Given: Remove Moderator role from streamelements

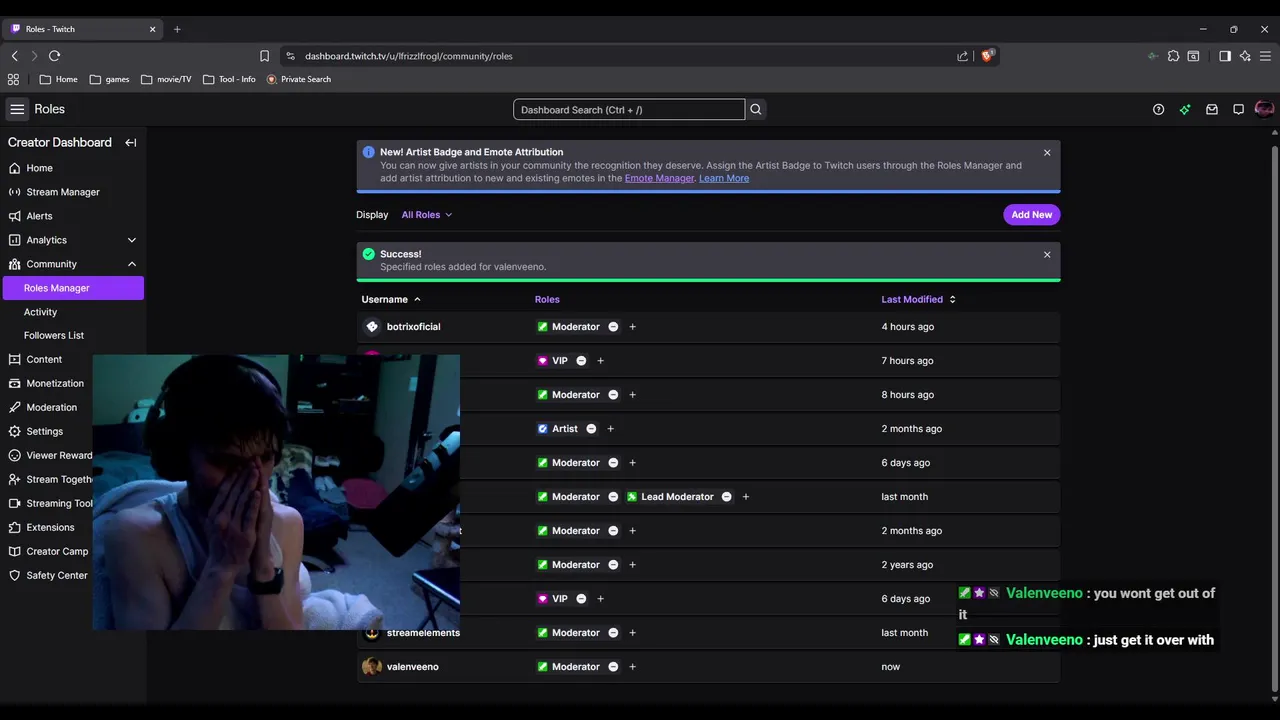Looking at the screenshot, I should click(x=613, y=633).
